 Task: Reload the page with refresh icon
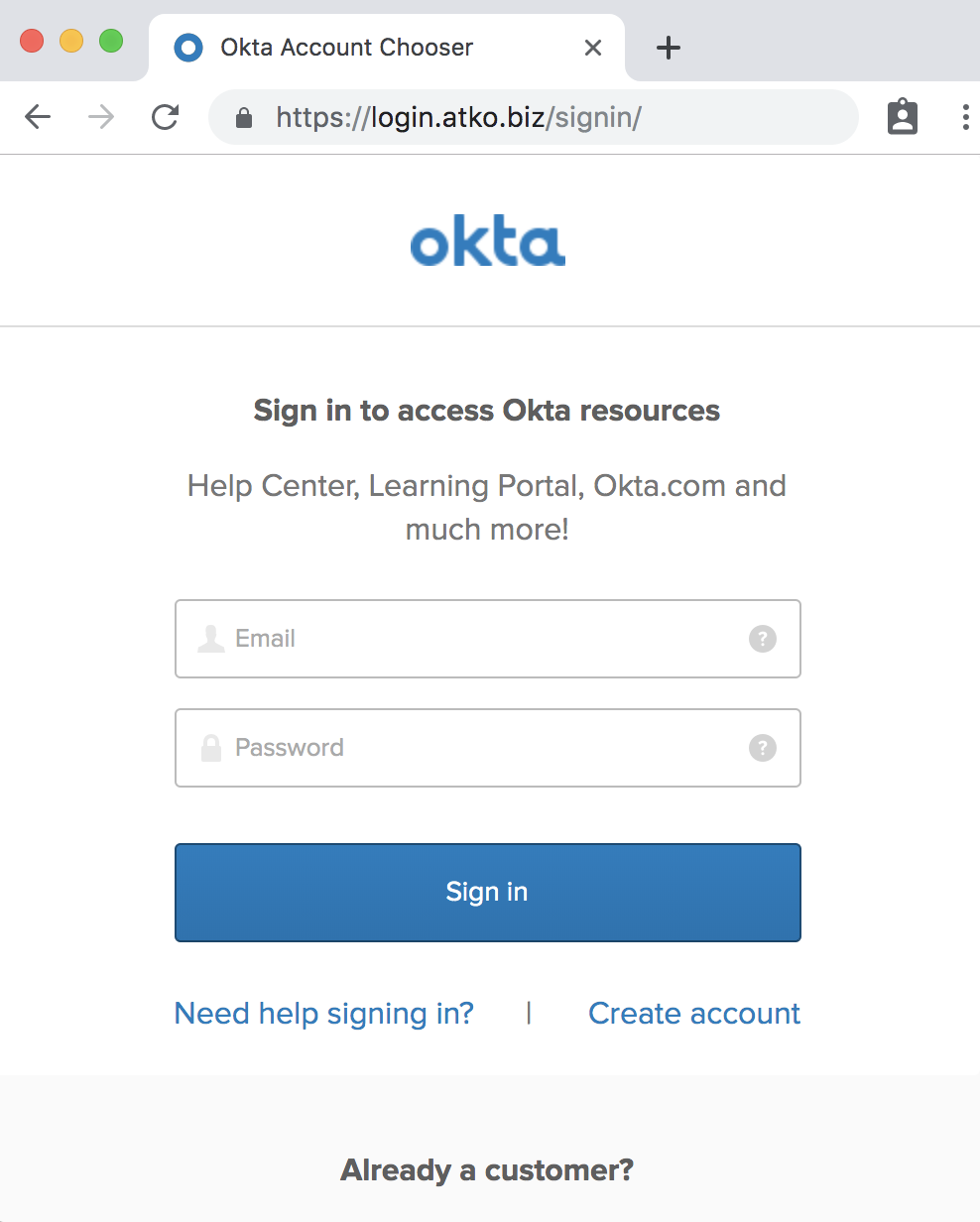(165, 117)
